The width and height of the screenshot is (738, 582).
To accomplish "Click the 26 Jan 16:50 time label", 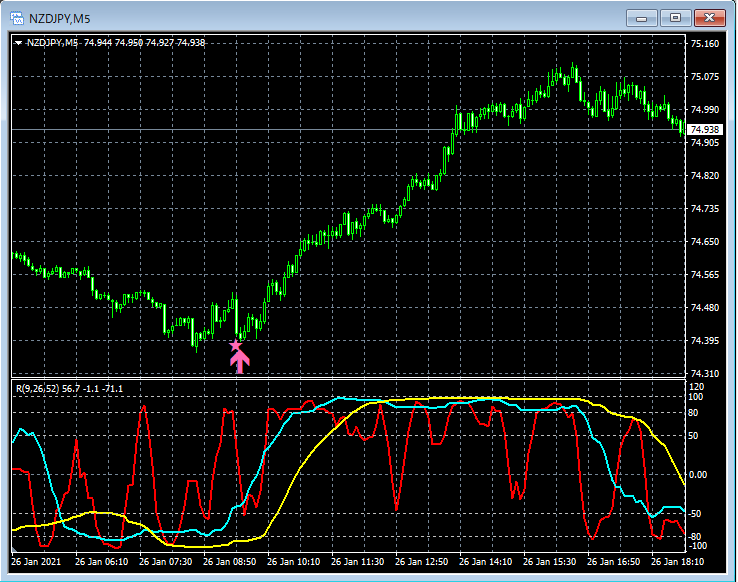I will tap(613, 562).
